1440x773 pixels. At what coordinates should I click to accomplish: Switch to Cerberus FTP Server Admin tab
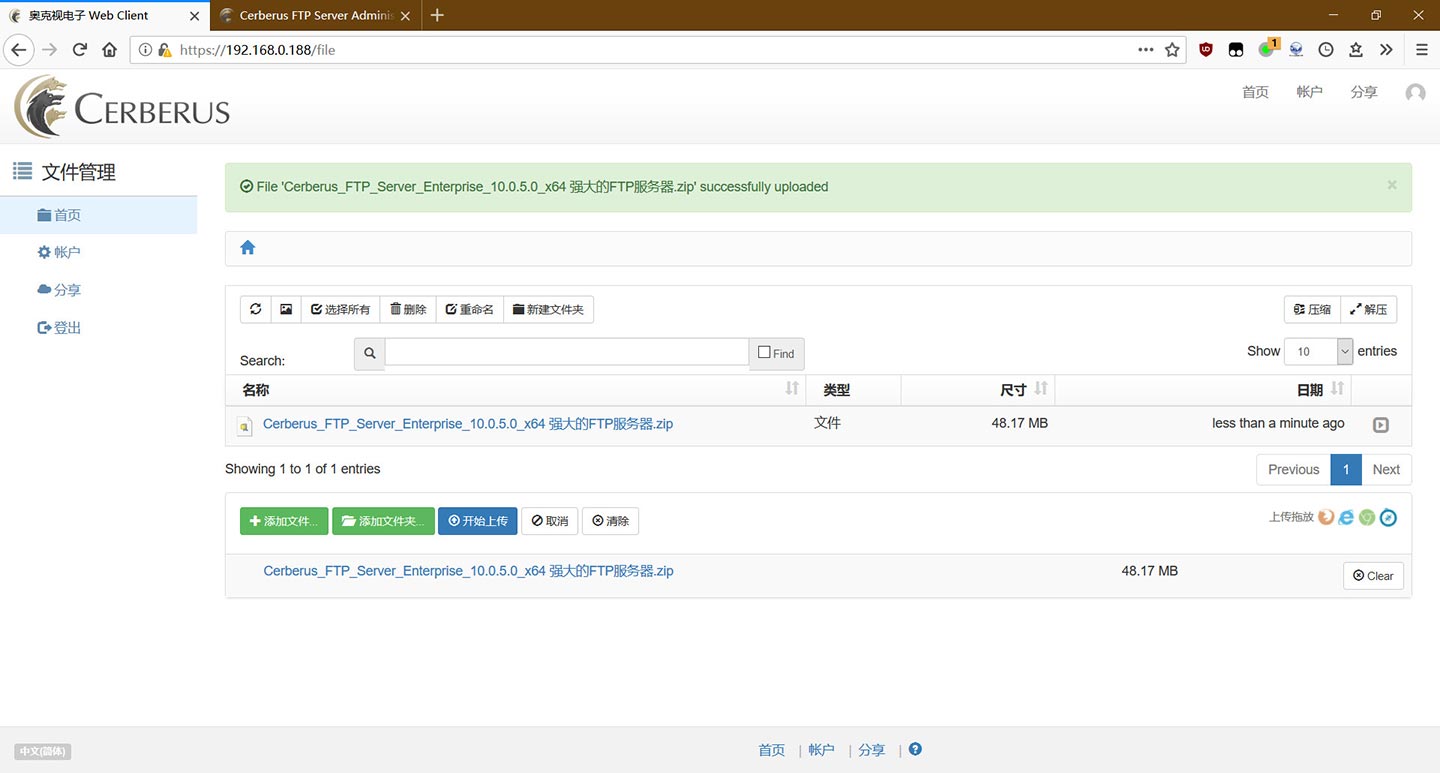click(315, 15)
